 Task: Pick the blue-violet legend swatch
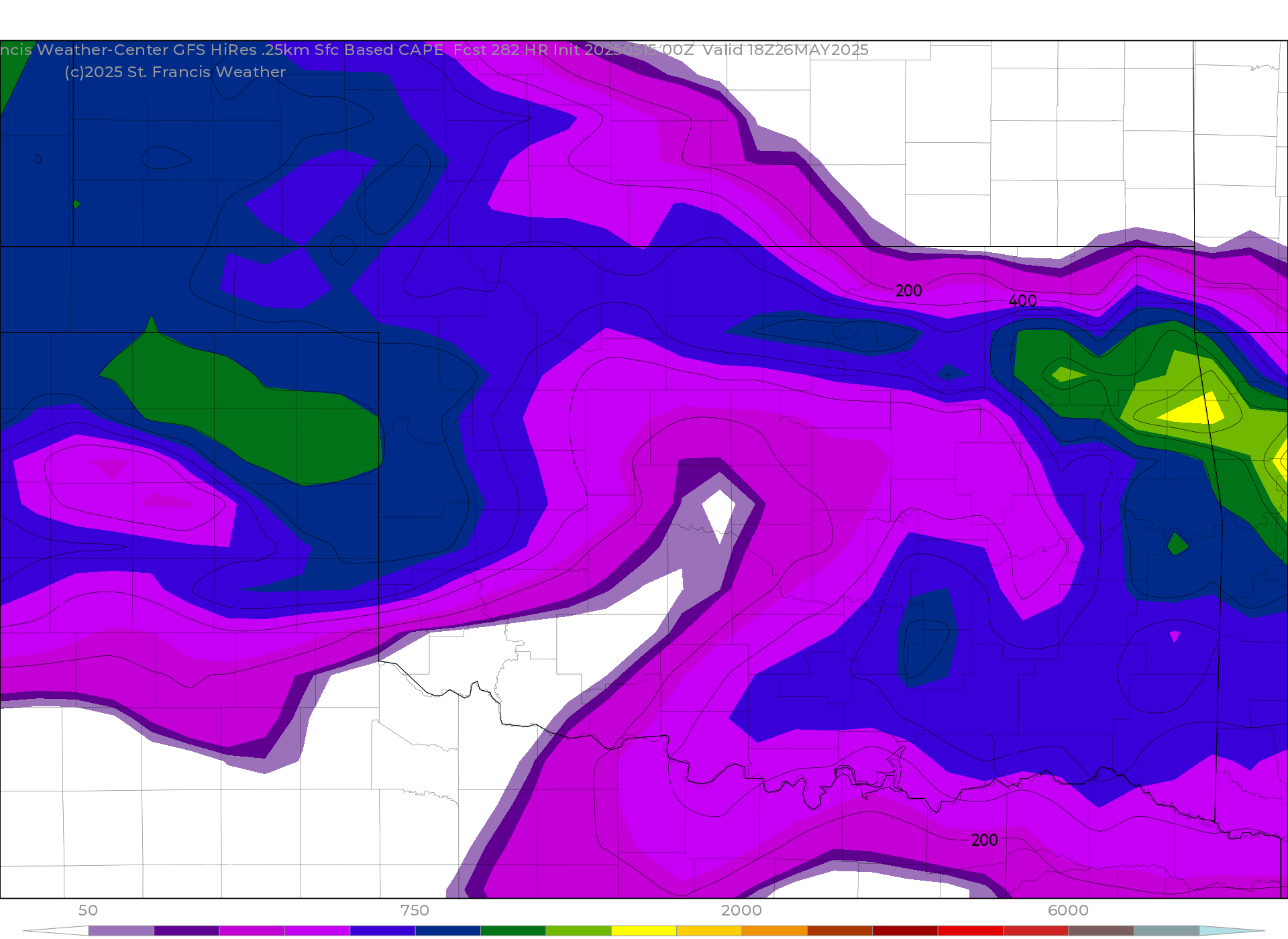[382, 931]
